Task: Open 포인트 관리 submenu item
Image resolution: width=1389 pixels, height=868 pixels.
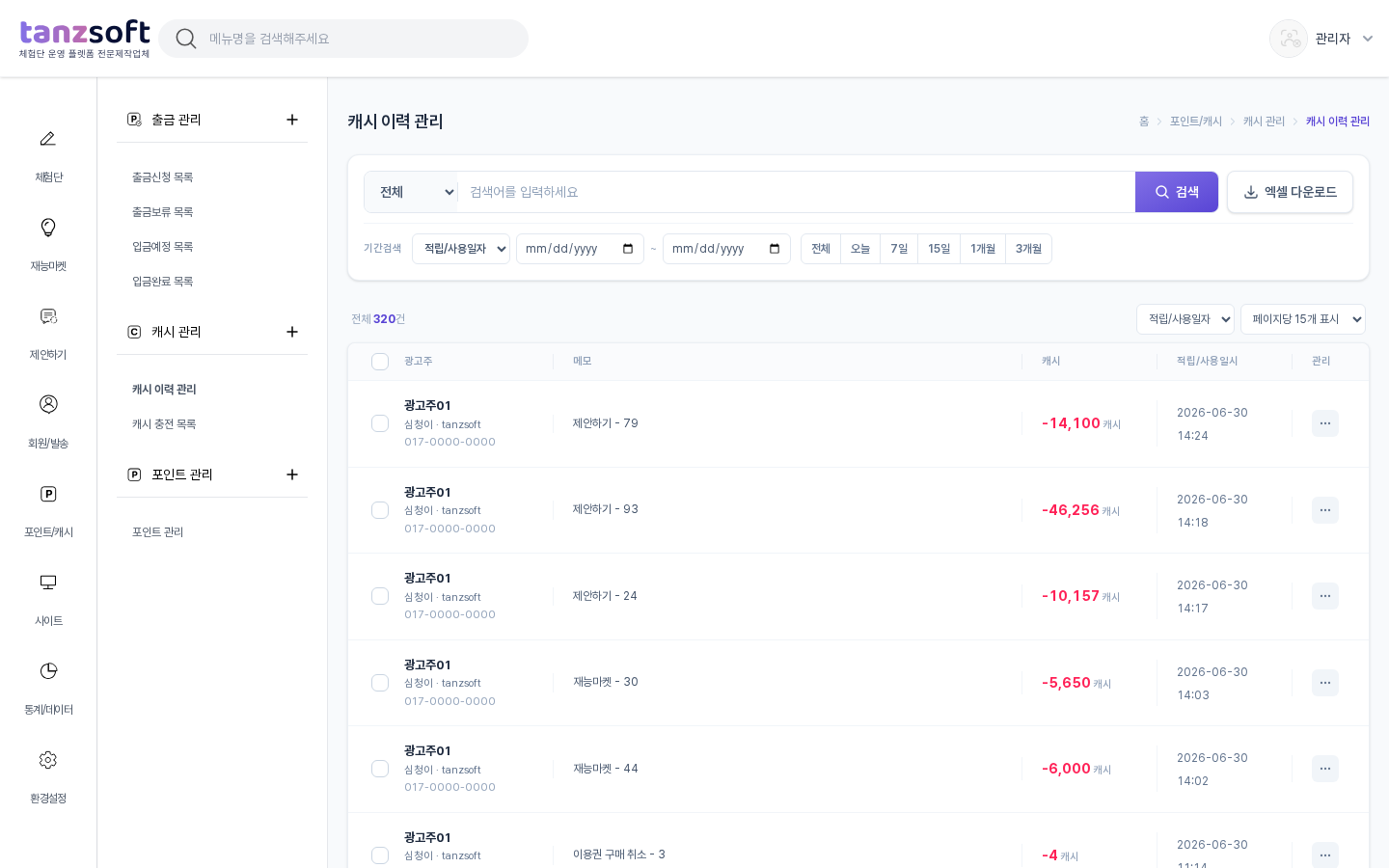Action: [x=158, y=532]
